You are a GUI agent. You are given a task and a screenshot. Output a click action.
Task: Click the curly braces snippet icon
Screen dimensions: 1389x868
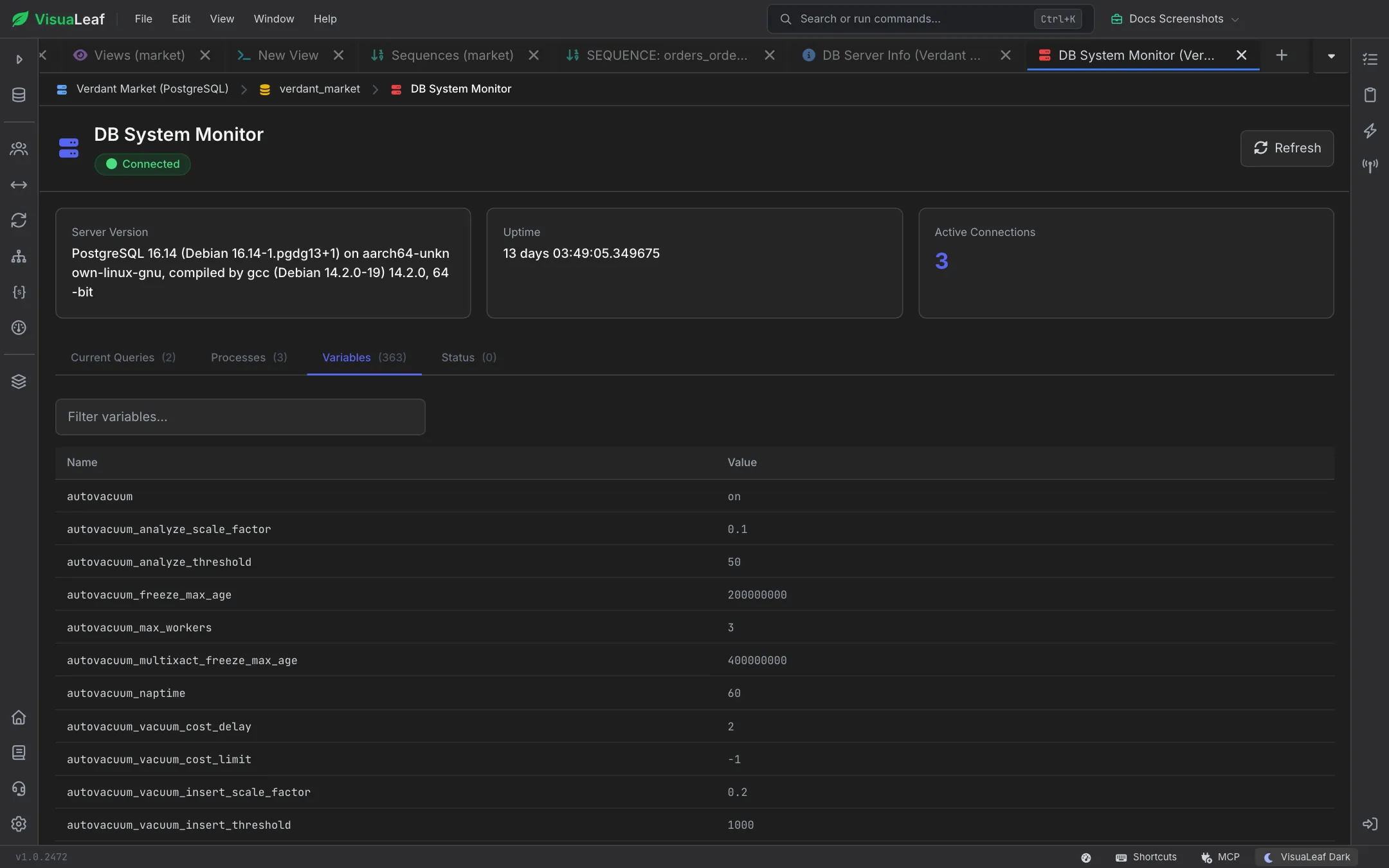tap(19, 292)
